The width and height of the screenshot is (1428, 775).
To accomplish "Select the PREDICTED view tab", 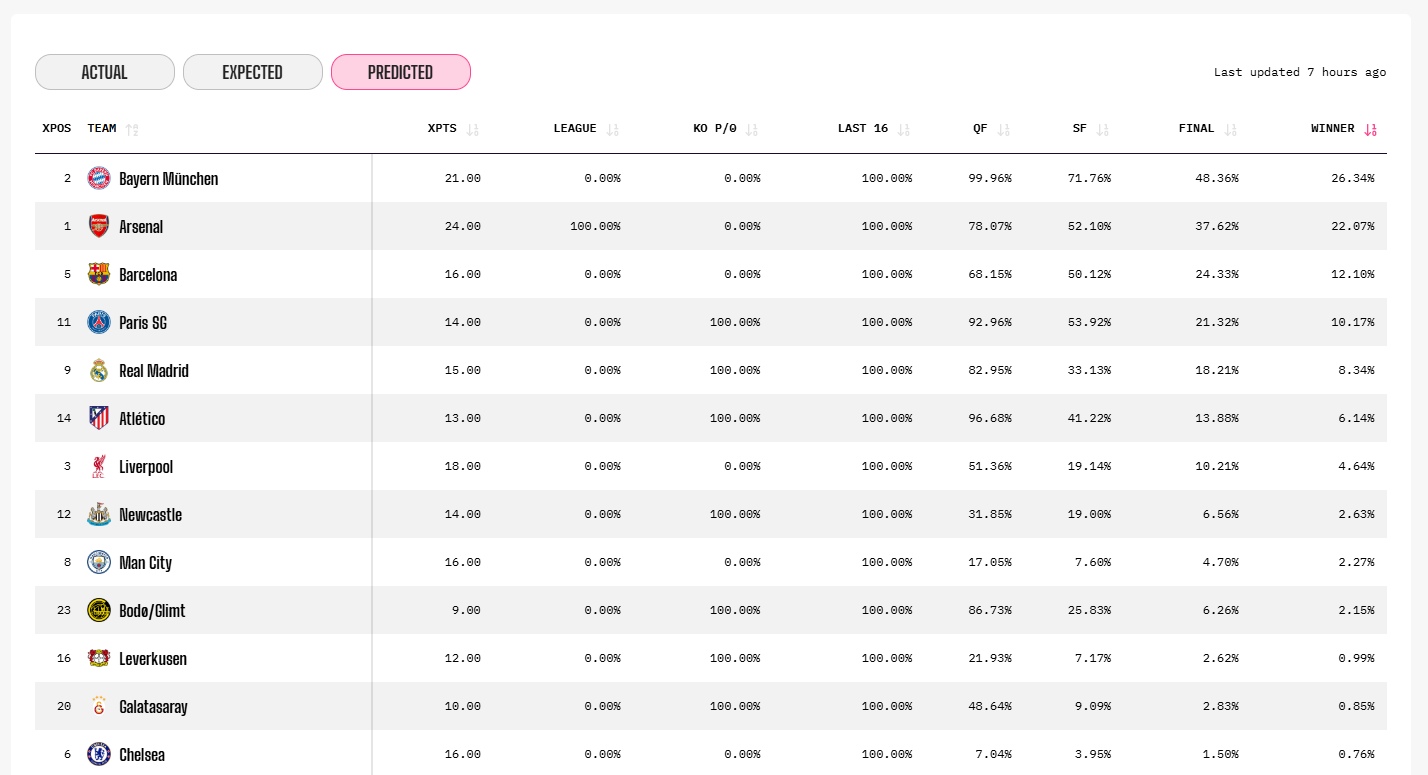I will (x=400, y=72).
